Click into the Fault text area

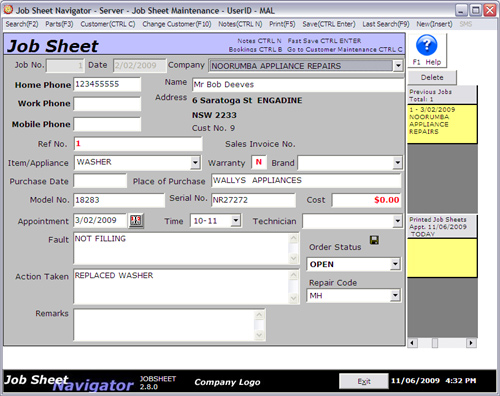click(182, 249)
